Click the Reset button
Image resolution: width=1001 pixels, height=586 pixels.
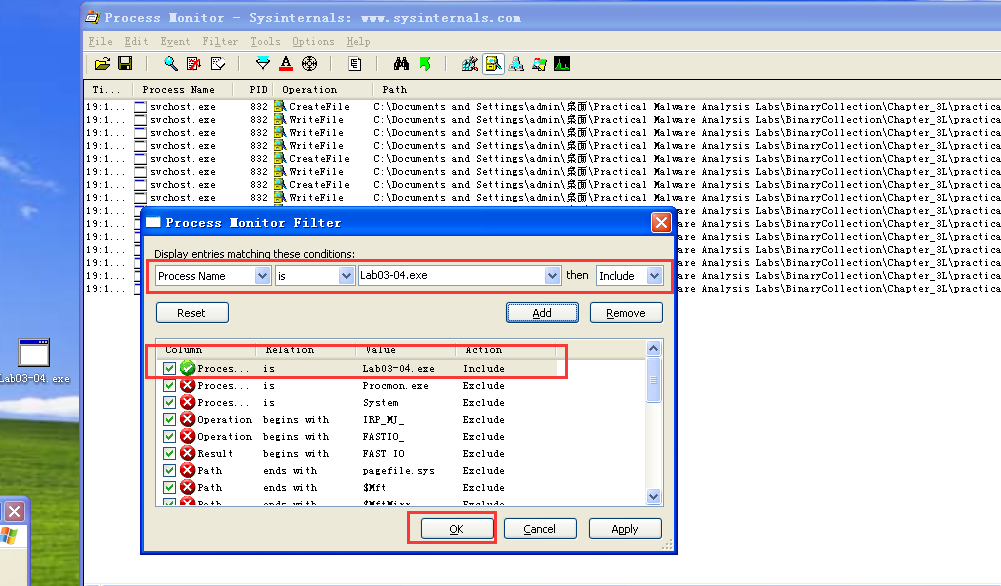click(192, 313)
